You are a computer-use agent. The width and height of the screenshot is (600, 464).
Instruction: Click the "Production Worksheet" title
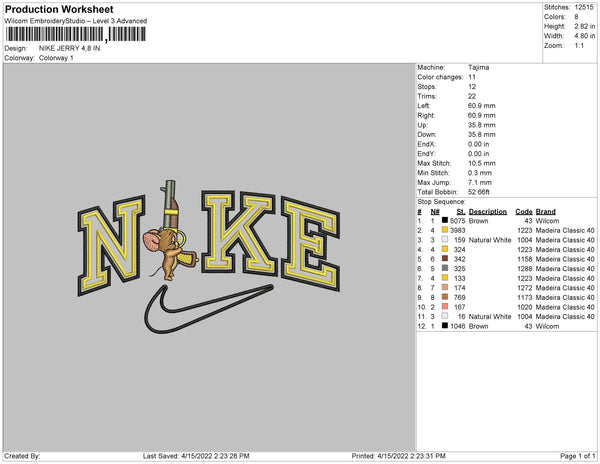tap(59, 10)
